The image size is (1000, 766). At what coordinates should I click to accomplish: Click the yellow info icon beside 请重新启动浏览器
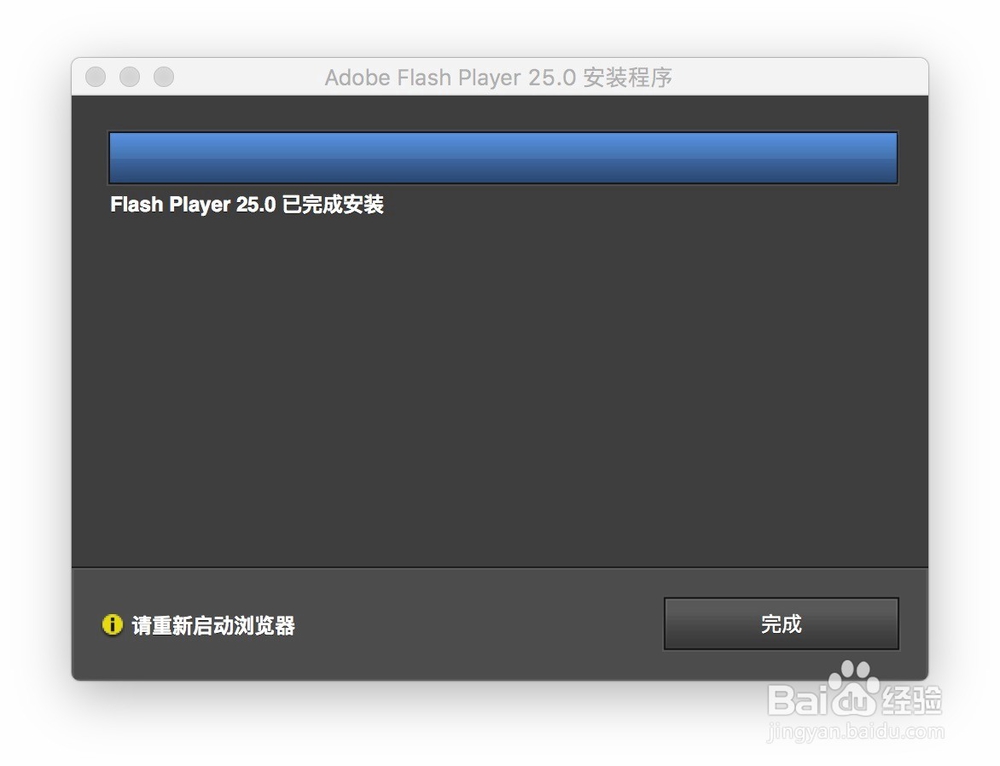pyautogui.click(x=112, y=624)
